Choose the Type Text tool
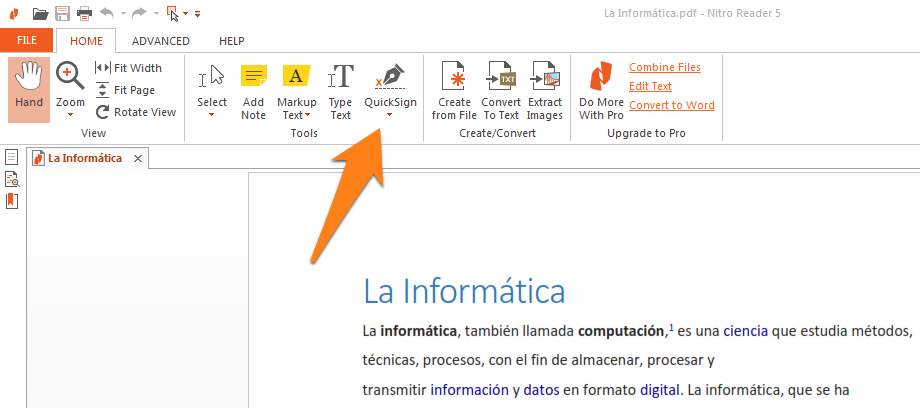920x408 pixels. pos(341,91)
